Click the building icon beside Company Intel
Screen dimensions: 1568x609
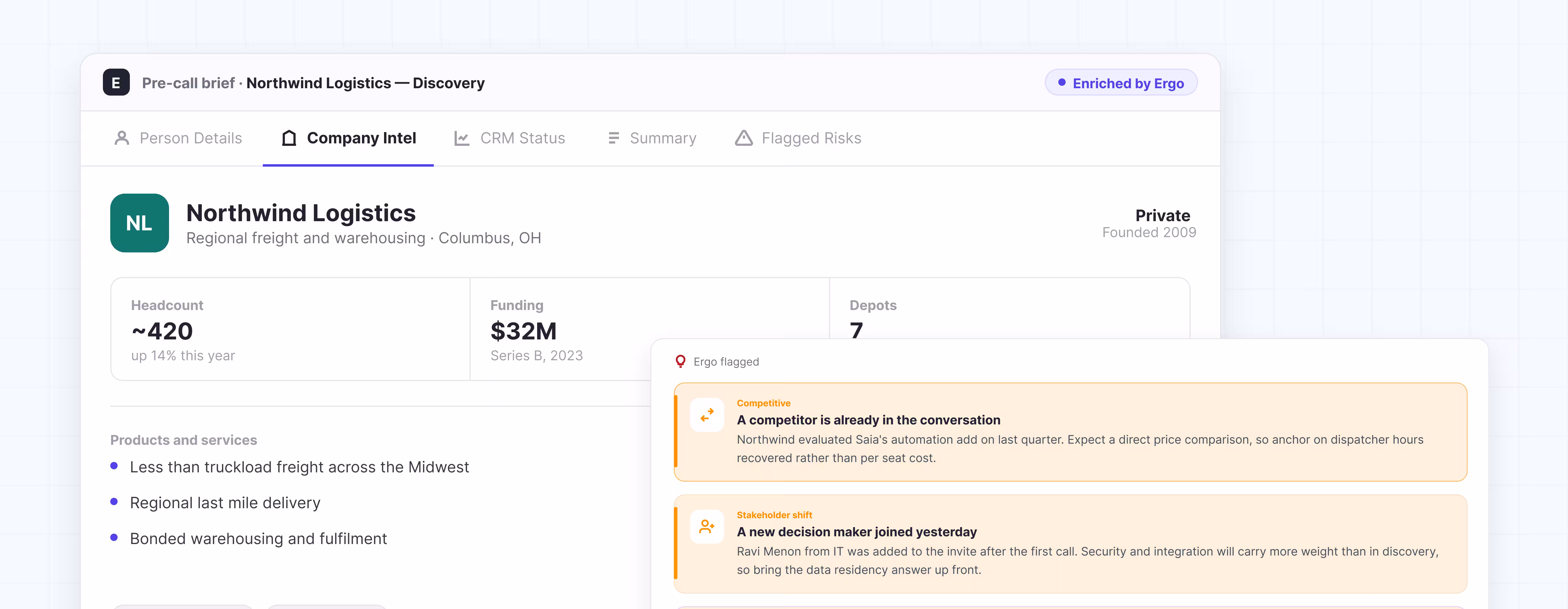pos(289,138)
